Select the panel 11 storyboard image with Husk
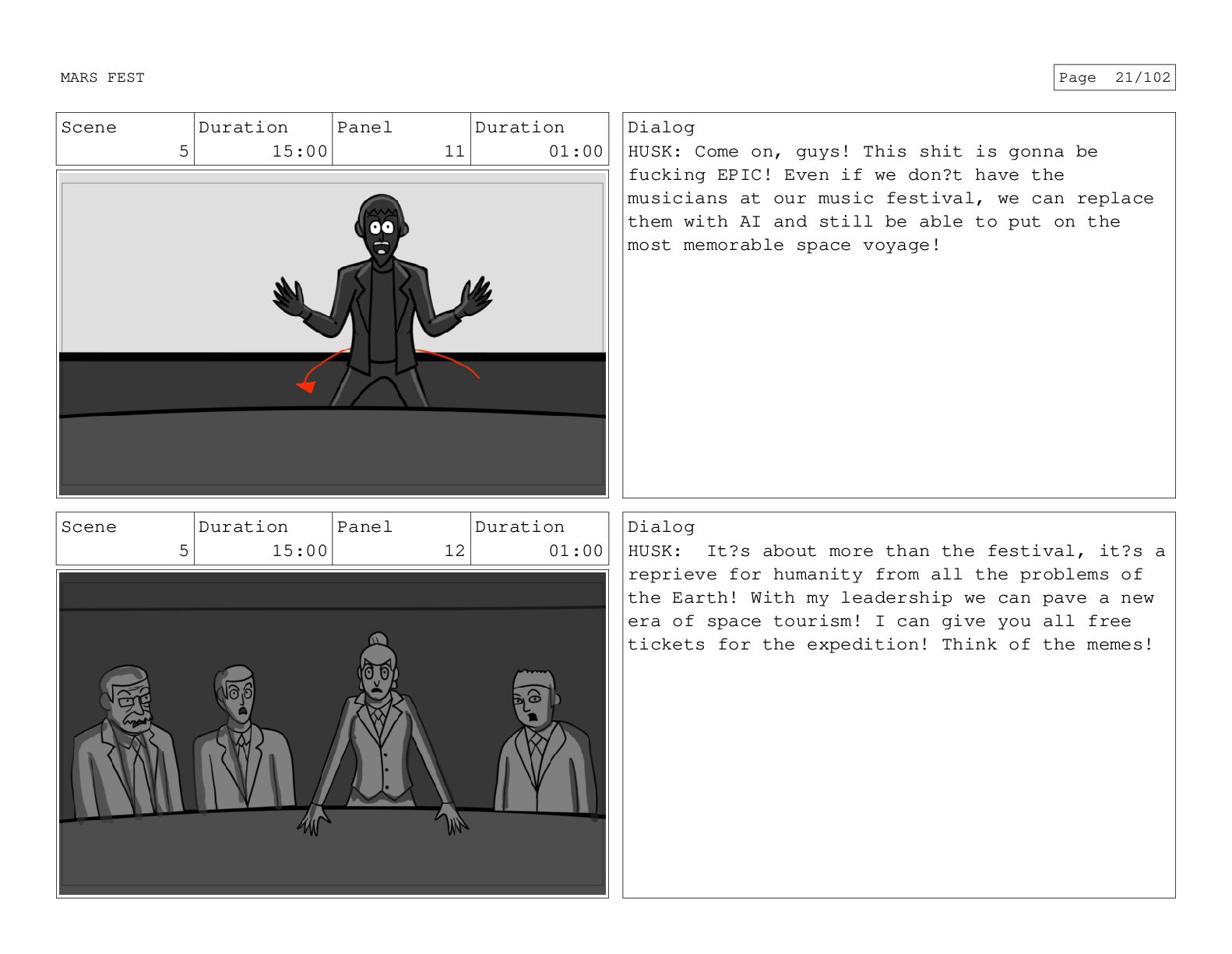1232x954 pixels. [x=333, y=334]
